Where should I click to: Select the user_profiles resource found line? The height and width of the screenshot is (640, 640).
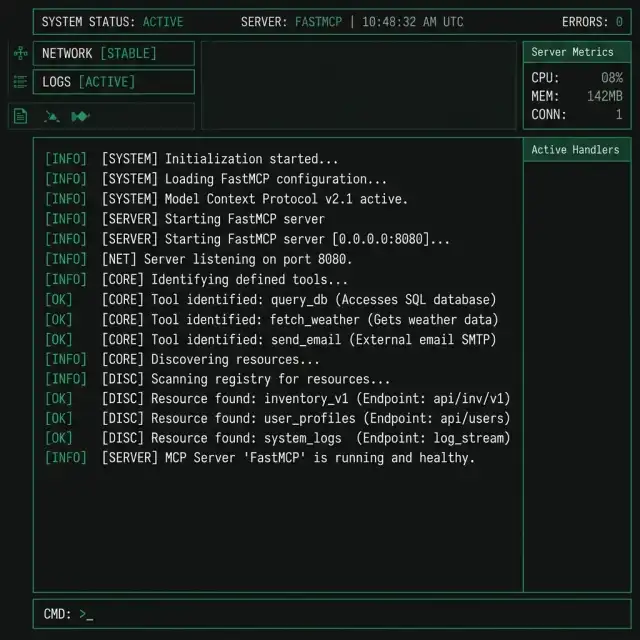click(278, 418)
